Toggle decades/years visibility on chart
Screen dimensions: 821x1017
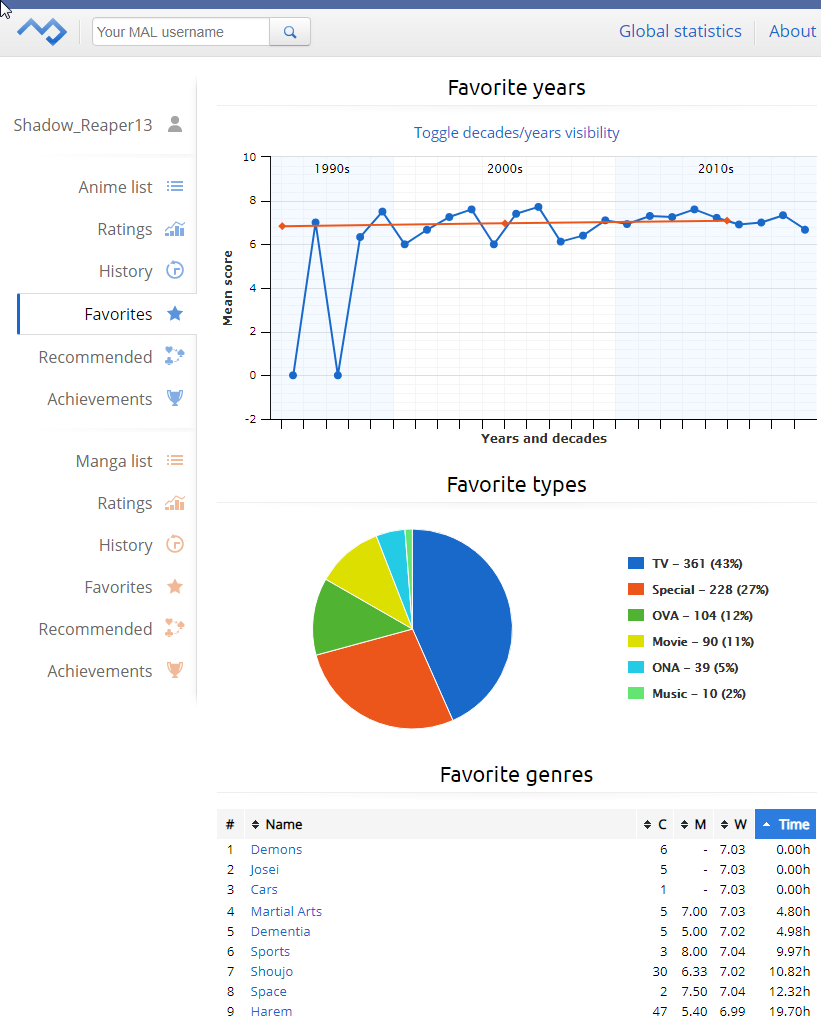click(516, 133)
